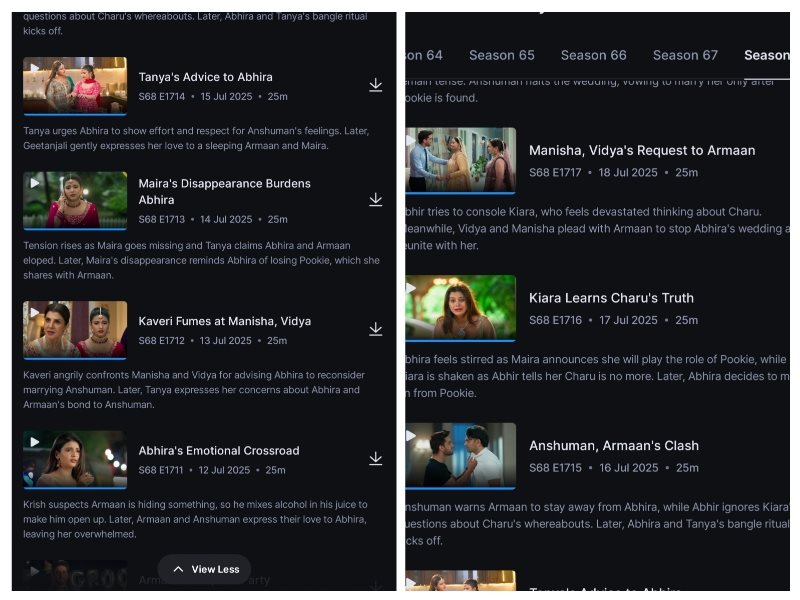This screenshot has height=600, width=800.
Task: Click description starting 'Kaveri angrily confronts Manisha'
Action: [x=194, y=390]
